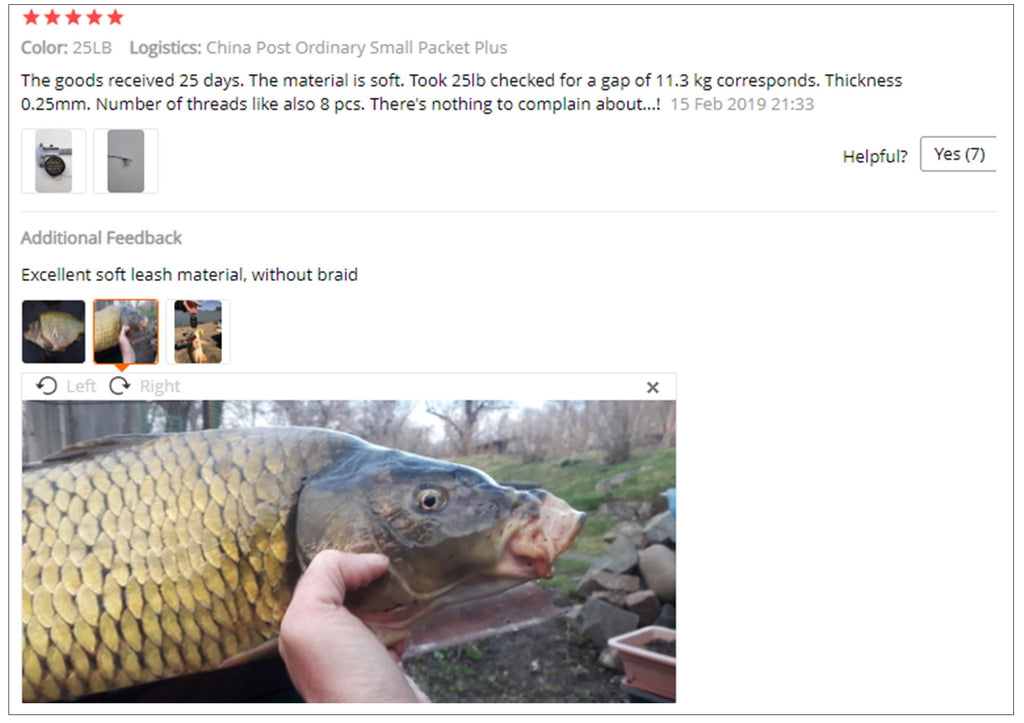Click the China Post logistics text

tap(357, 48)
